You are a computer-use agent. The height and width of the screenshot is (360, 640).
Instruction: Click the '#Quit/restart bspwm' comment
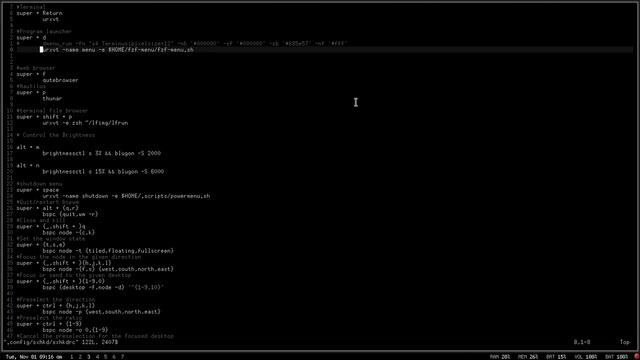tap(48, 202)
